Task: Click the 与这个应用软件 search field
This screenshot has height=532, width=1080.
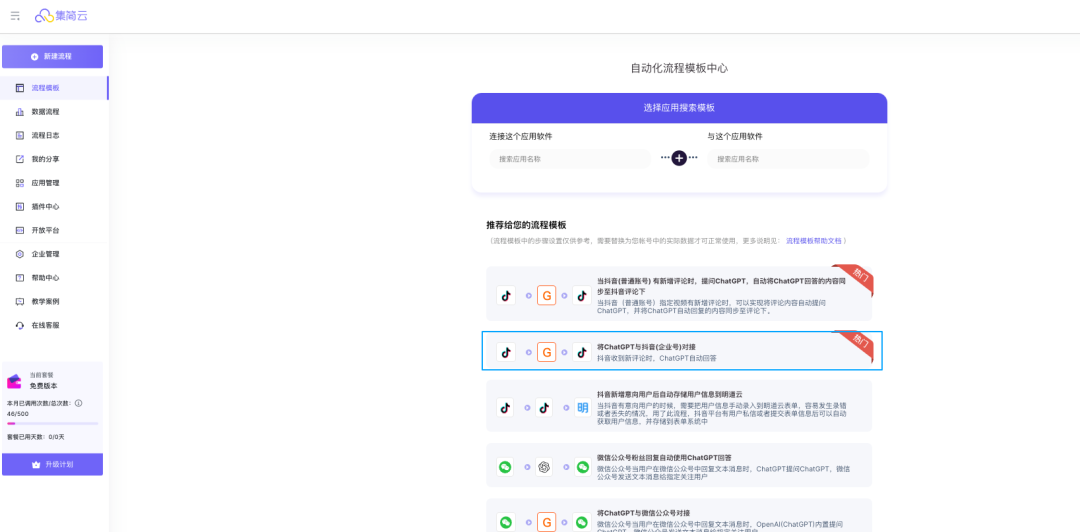Action: click(788, 159)
